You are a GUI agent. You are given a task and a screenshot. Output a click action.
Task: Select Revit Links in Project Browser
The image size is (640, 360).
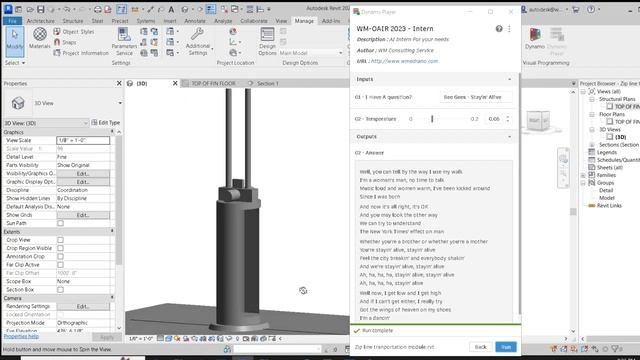(609, 206)
